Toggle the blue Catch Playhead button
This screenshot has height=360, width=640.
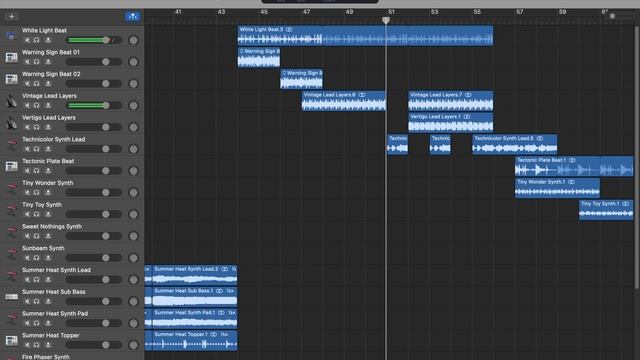coord(132,16)
